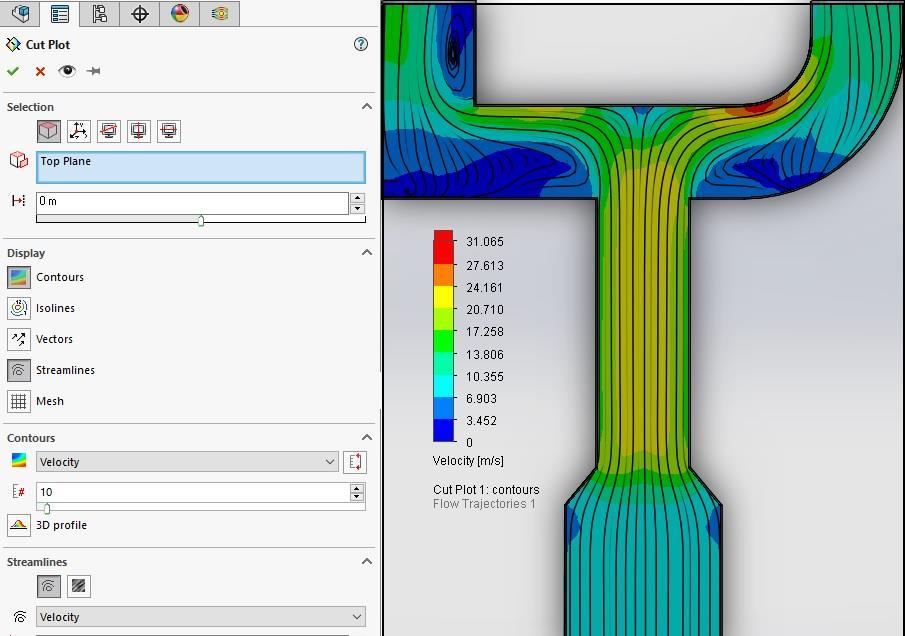Viewport: 905px width, 636px height.
Task: Collapse the Display section
Action: click(x=367, y=252)
